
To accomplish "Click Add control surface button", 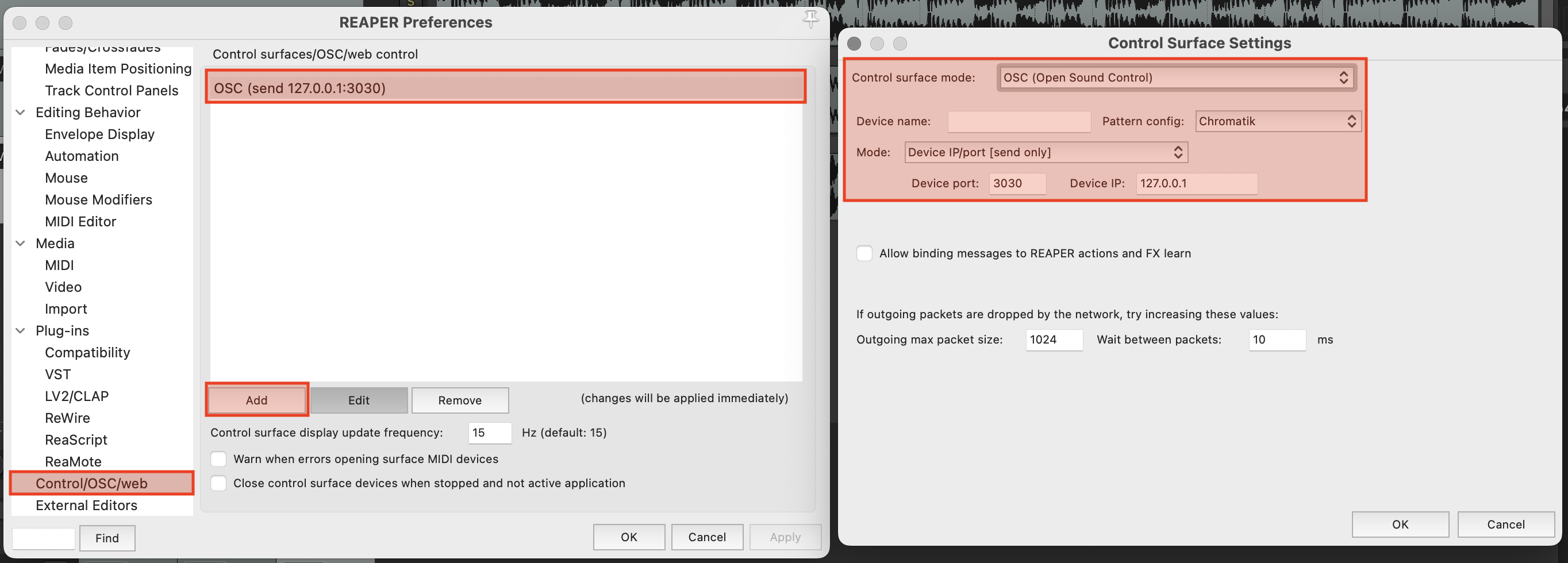I will tap(256, 400).
